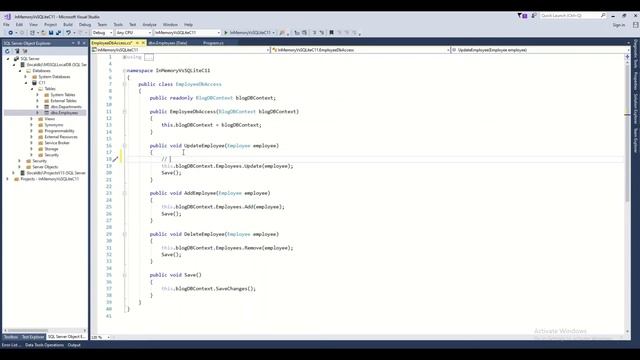The image size is (640, 360).
Task: Pin the SQL Server Object Explorer panel
Action: [x=79, y=43]
